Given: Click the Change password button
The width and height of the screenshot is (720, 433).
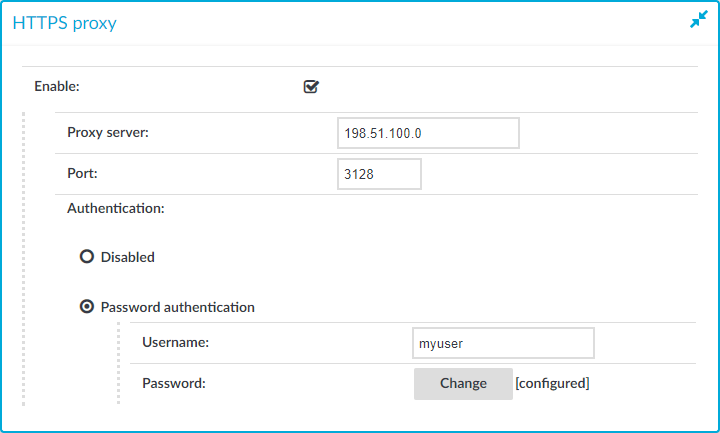Looking at the screenshot, I should 463,383.
